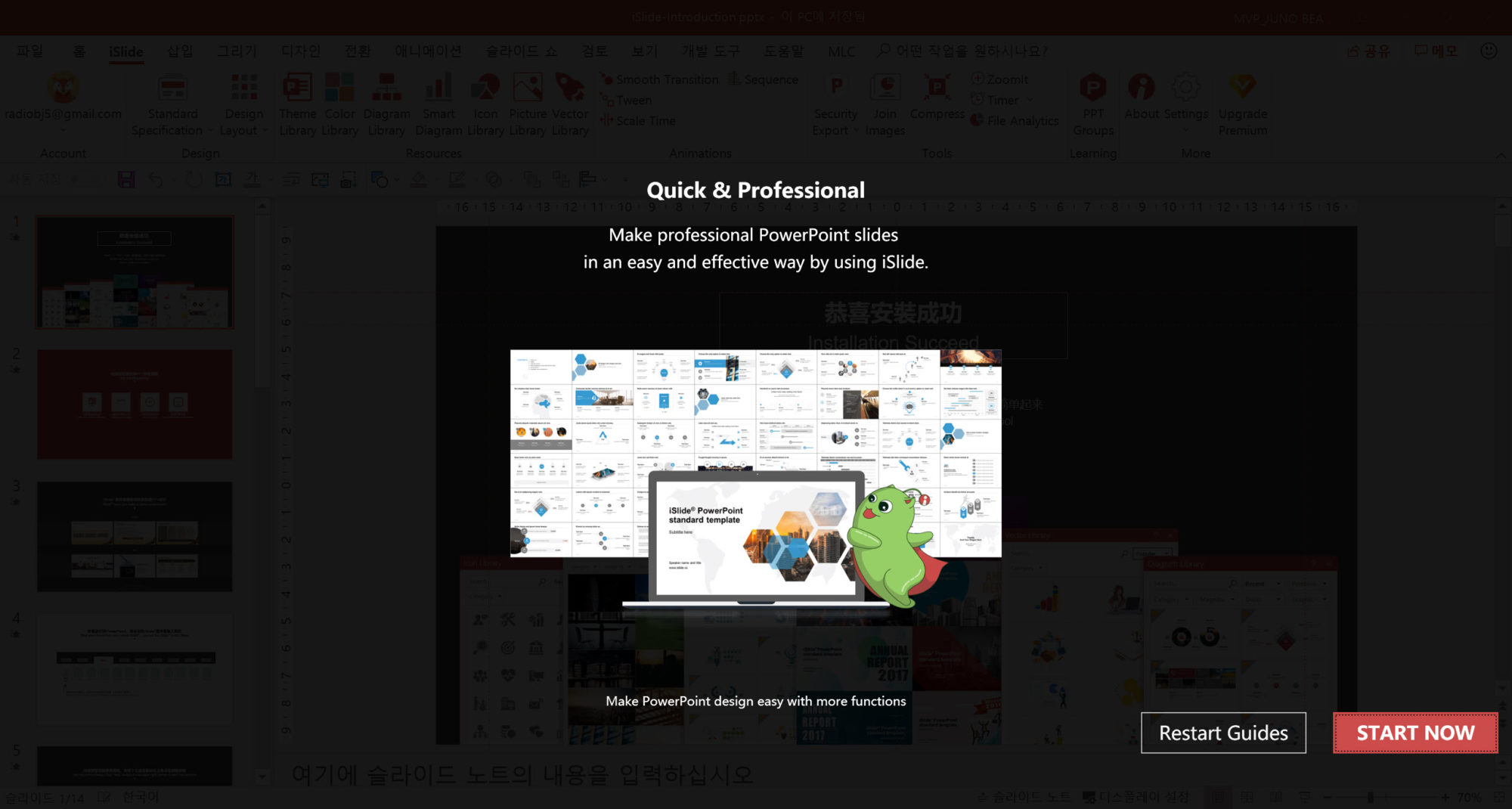Screen dimensions: 1512x809
Task: Click the Sequence animation tool
Action: [764, 79]
